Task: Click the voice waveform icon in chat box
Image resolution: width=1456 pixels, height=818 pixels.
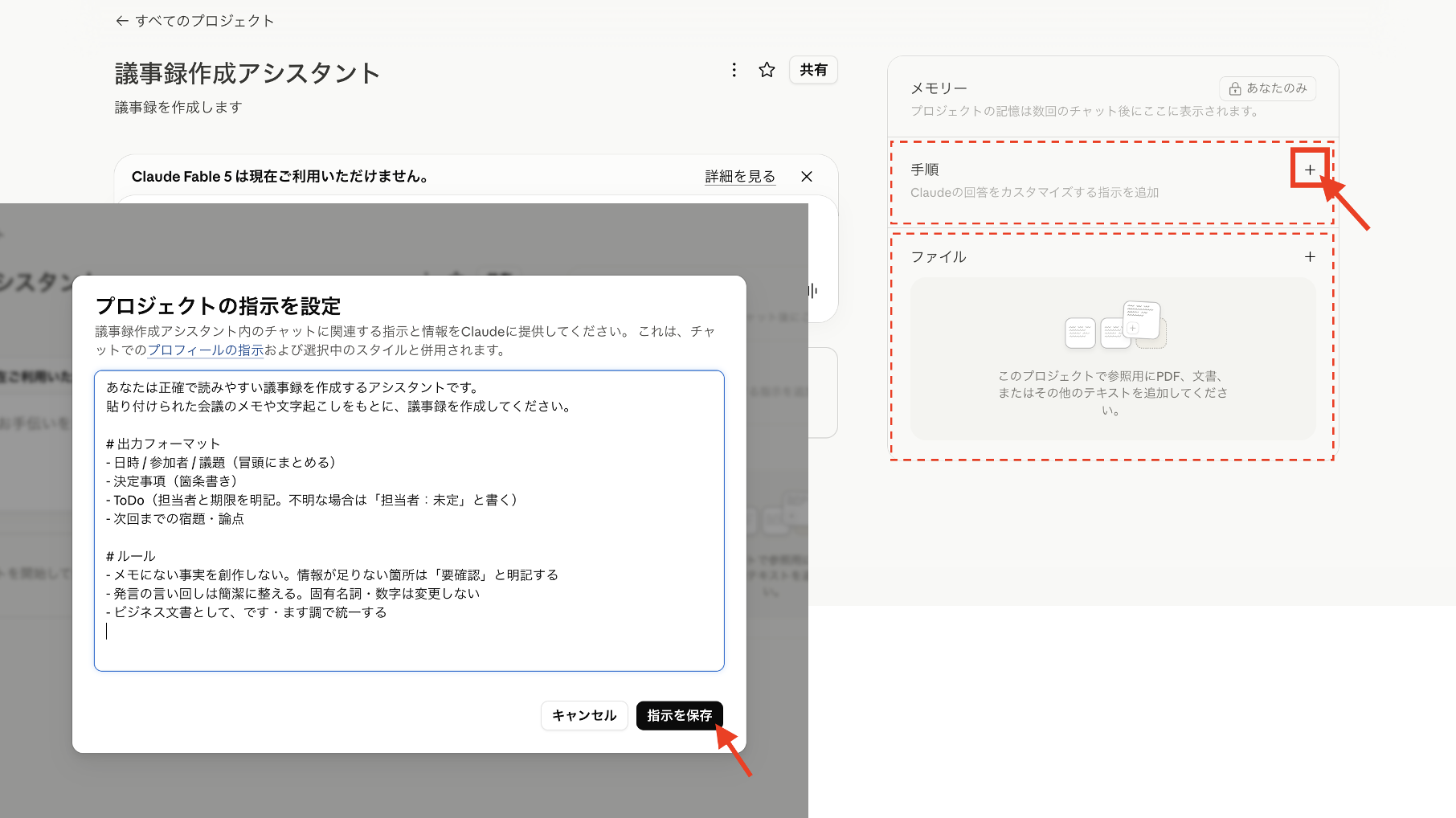Action: click(x=812, y=291)
